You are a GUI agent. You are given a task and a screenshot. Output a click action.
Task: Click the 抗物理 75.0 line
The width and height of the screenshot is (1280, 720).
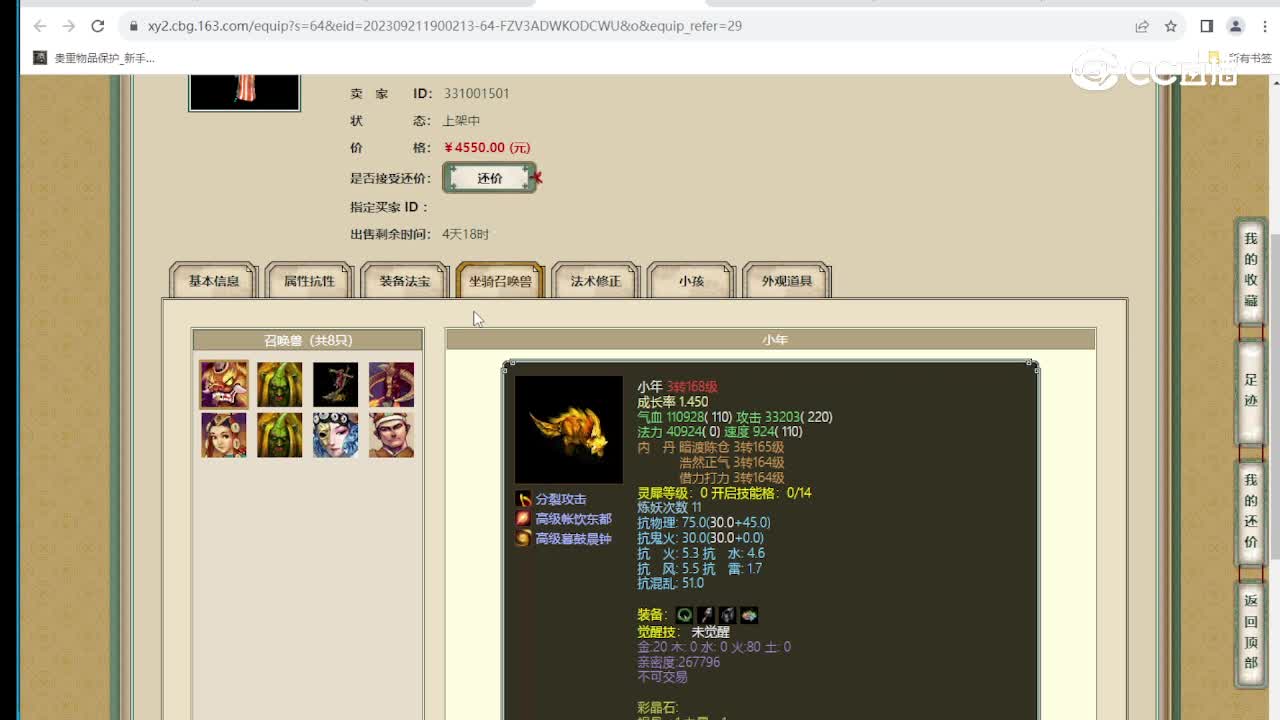click(x=704, y=522)
